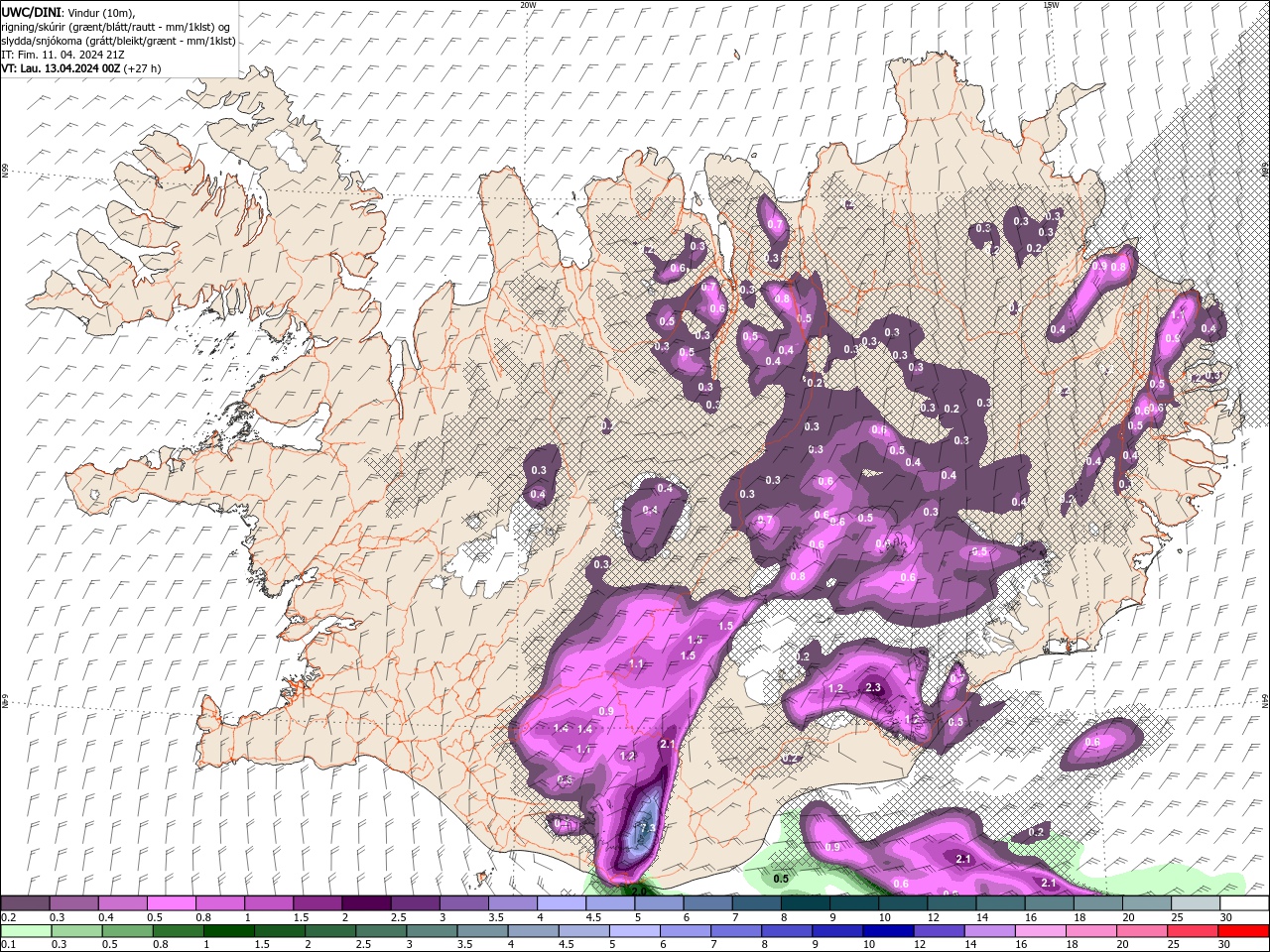This screenshot has width=1270, height=952.
Task: Click the "rigning/skúrir" legend description line
Action: click(115, 26)
